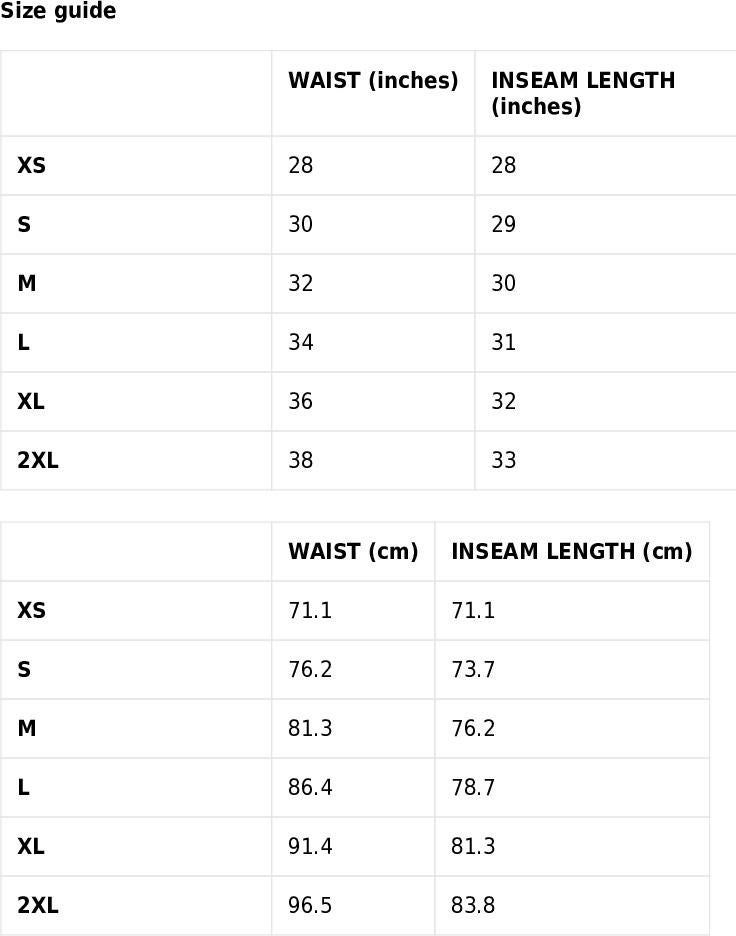Select the INSEAM LENGTH (inches) header
This screenshot has width=736, height=936.
coord(583,93)
